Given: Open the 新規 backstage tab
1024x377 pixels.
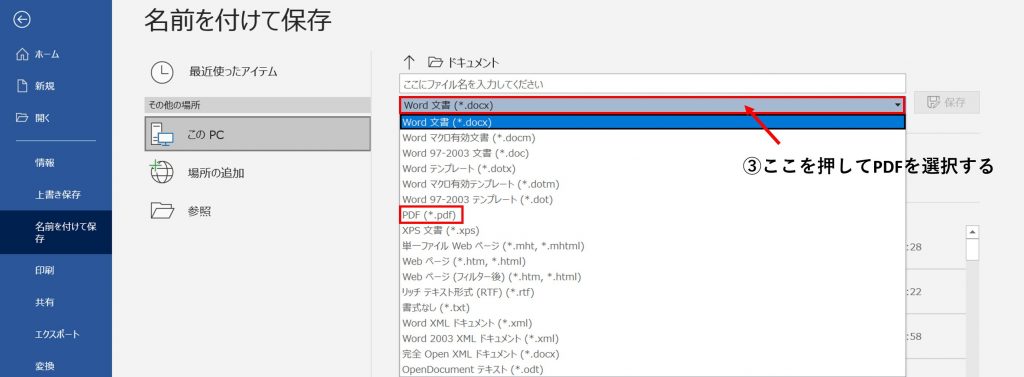Looking at the screenshot, I should coord(56,86).
